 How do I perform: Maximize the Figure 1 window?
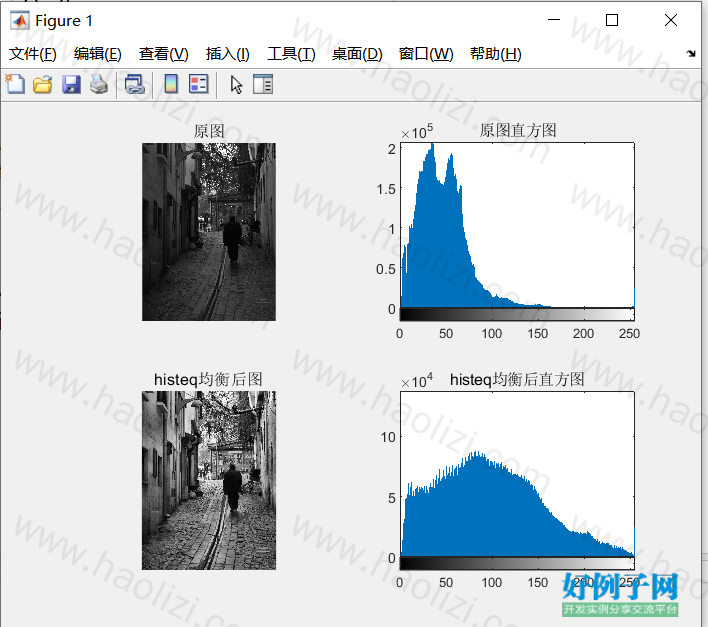point(612,20)
